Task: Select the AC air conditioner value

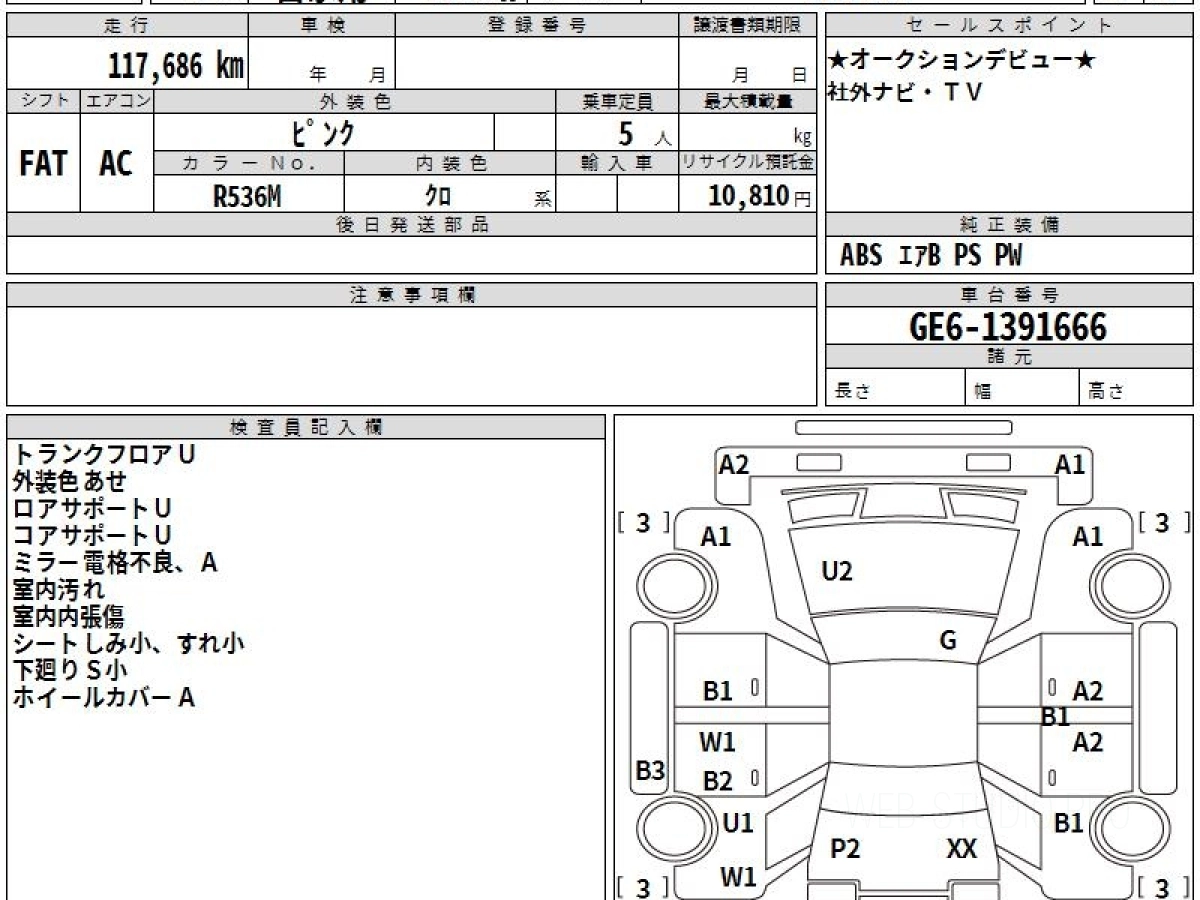Action: (116, 163)
